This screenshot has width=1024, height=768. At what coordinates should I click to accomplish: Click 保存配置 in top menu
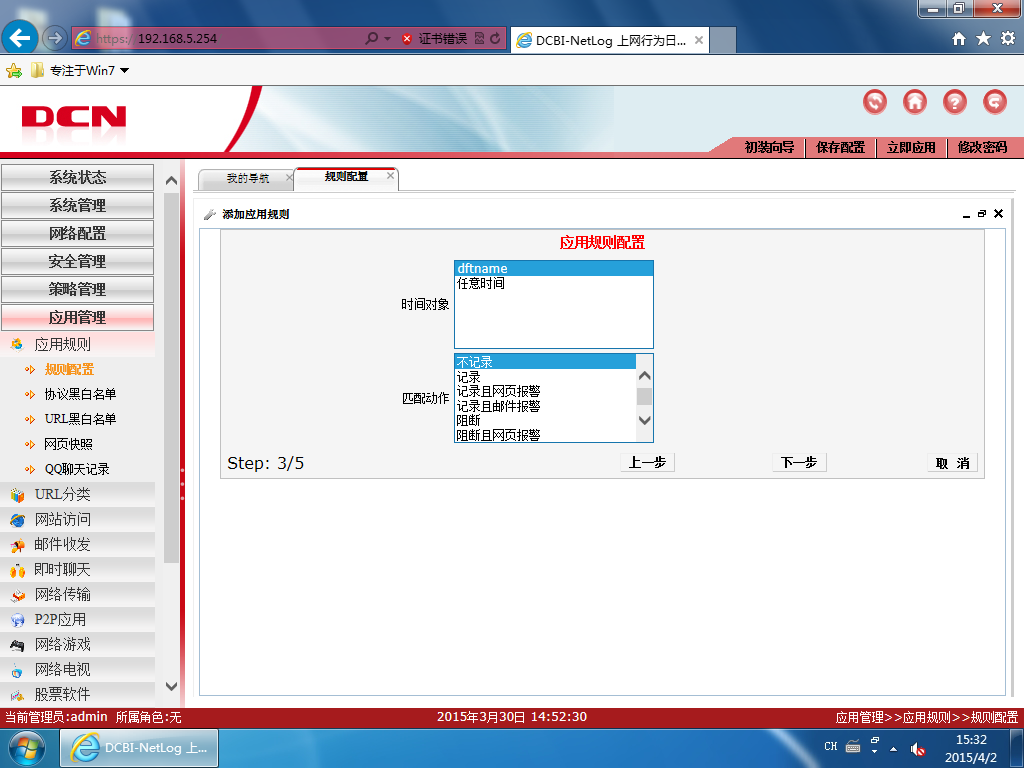point(840,148)
